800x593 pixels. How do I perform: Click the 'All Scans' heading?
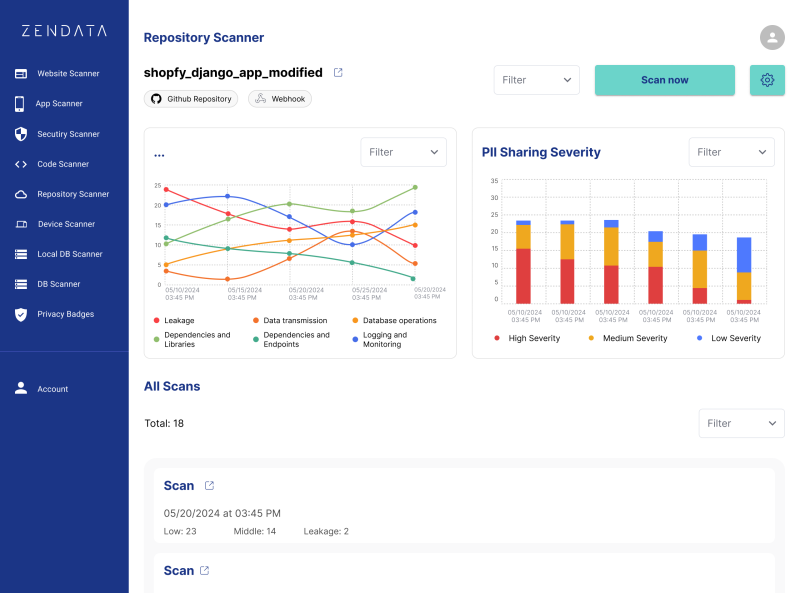tap(172, 386)
